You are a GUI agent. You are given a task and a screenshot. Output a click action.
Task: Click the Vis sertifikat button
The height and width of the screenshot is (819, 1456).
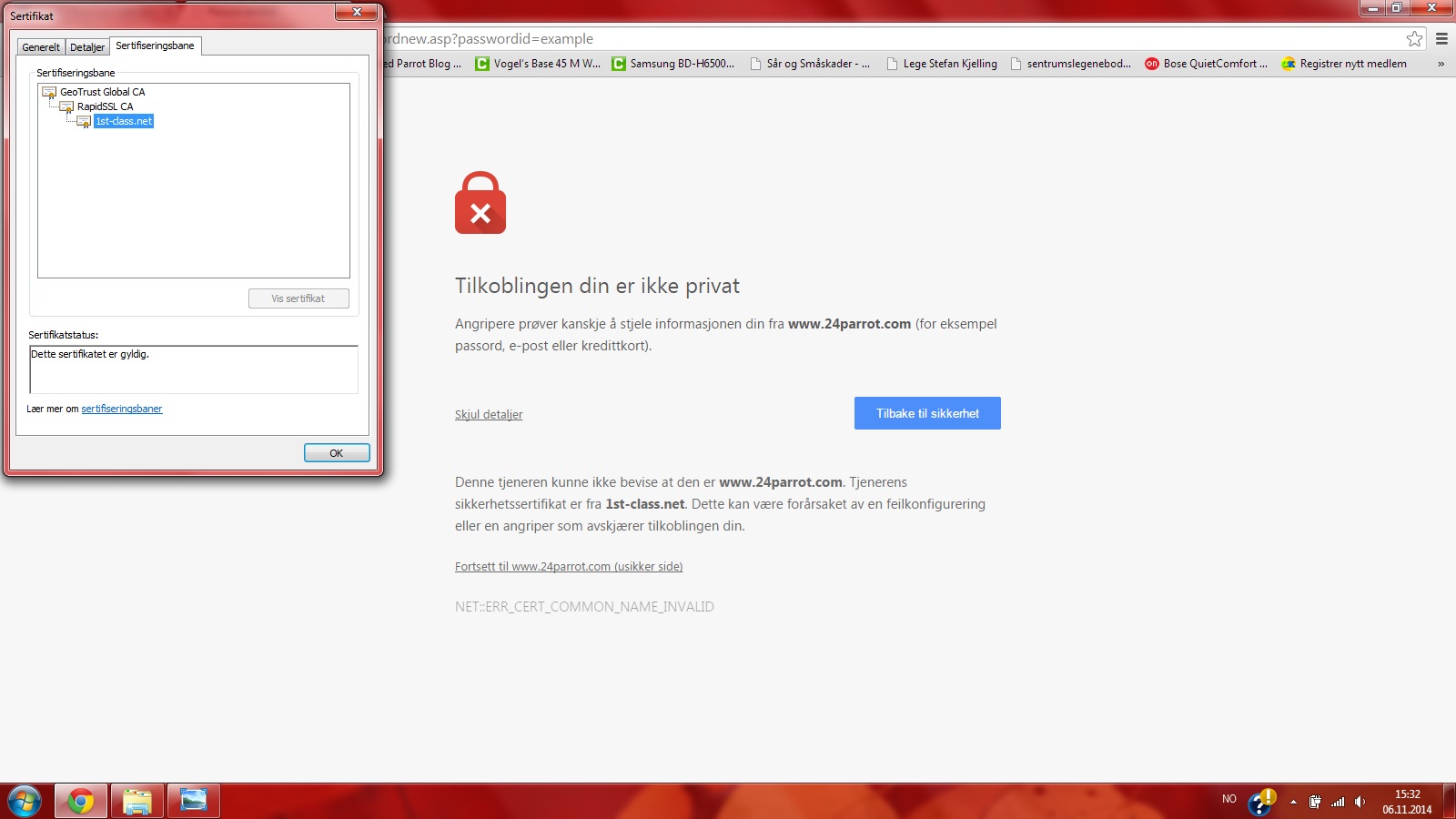298,298
